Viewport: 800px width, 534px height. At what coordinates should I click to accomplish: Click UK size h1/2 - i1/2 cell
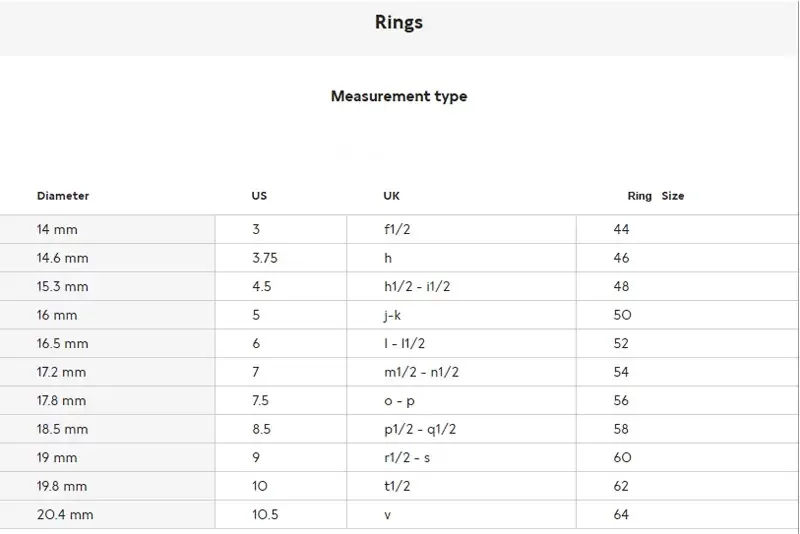tap(417, 286)
